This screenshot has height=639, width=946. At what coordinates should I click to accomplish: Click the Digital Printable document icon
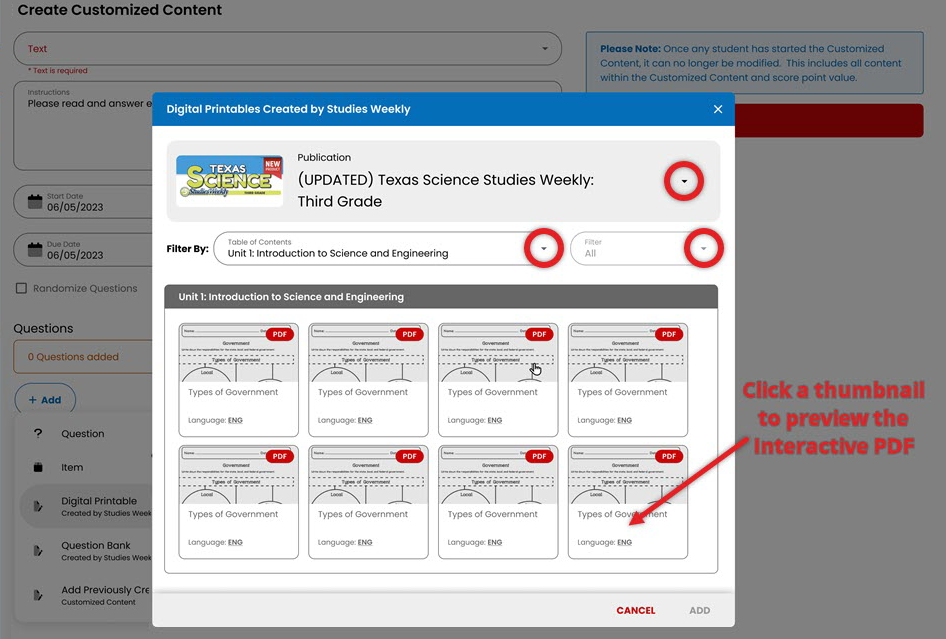[x=38, y=507]
